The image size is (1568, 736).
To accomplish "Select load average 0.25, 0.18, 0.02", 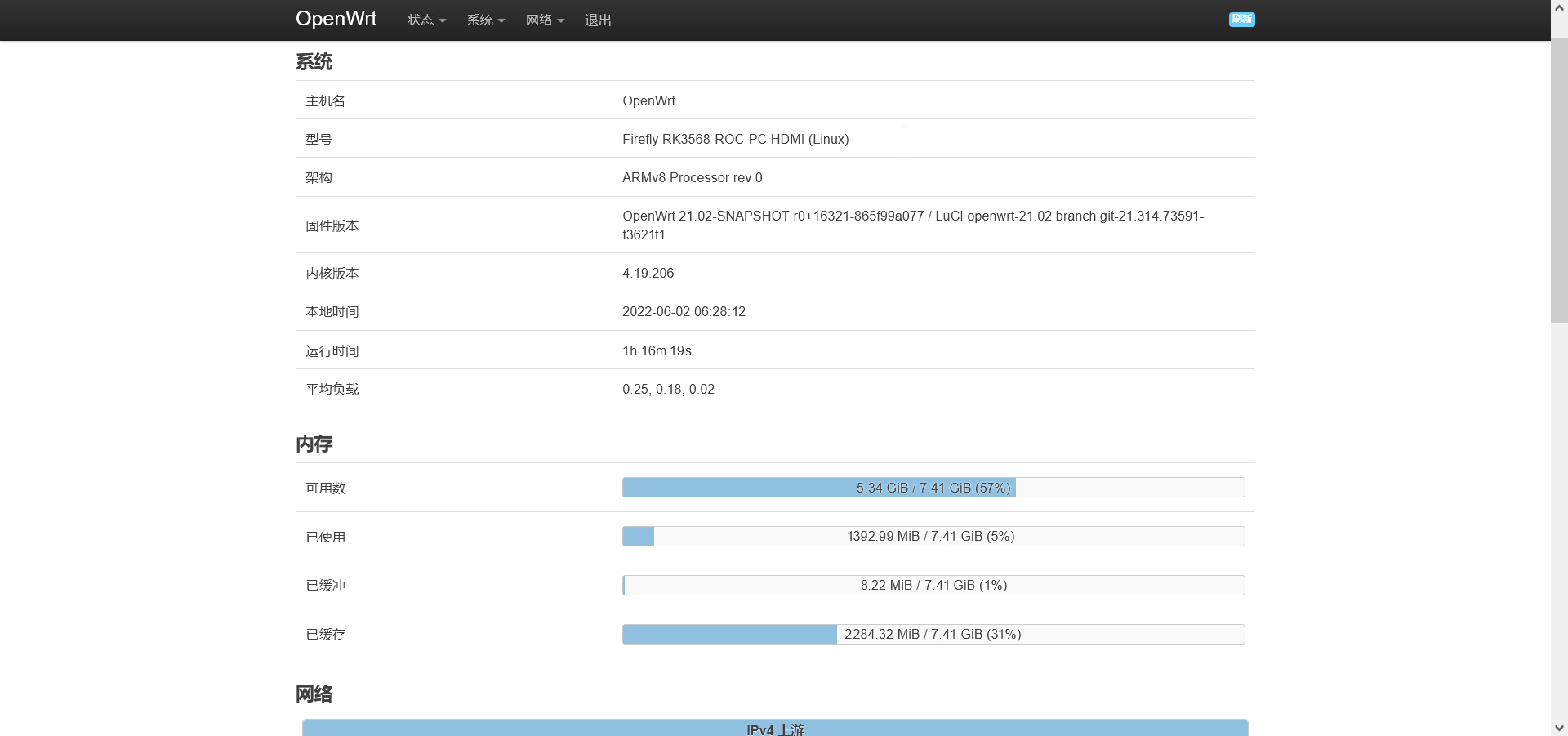I will [668, 389].
